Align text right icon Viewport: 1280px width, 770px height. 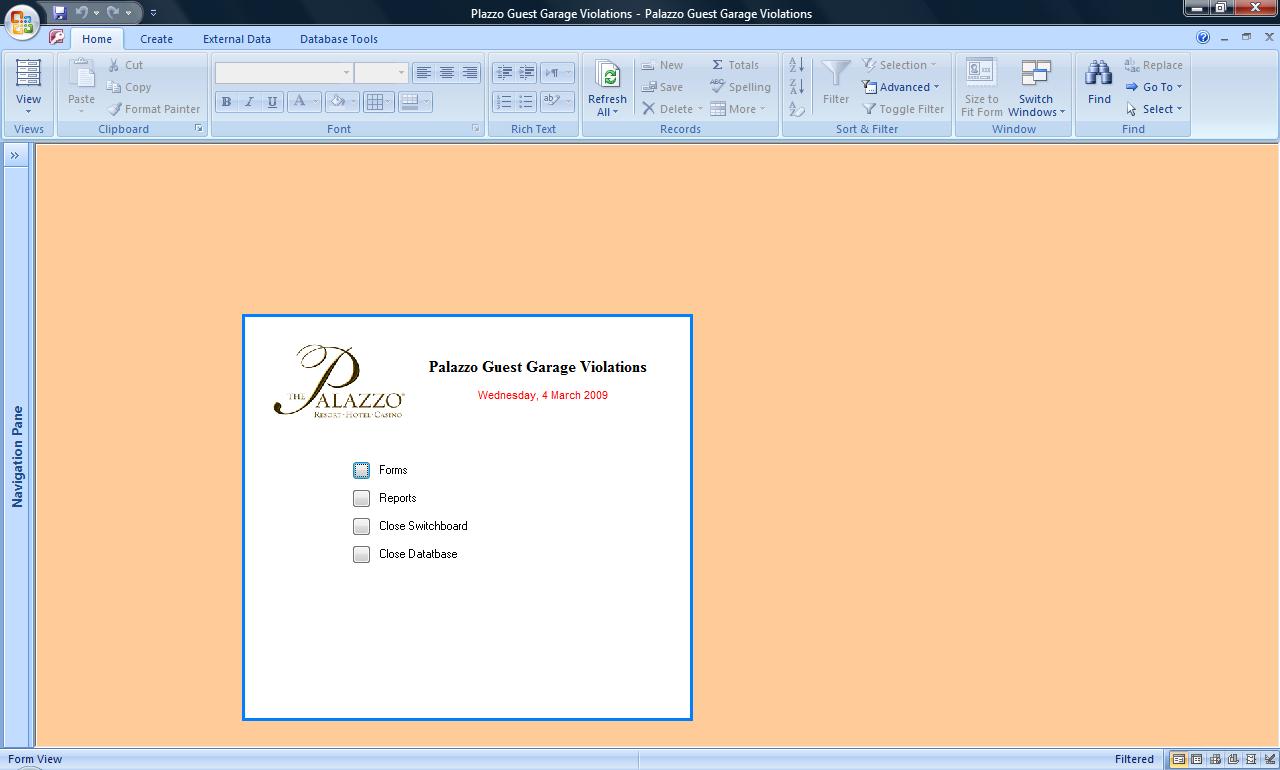click(470, 72)
